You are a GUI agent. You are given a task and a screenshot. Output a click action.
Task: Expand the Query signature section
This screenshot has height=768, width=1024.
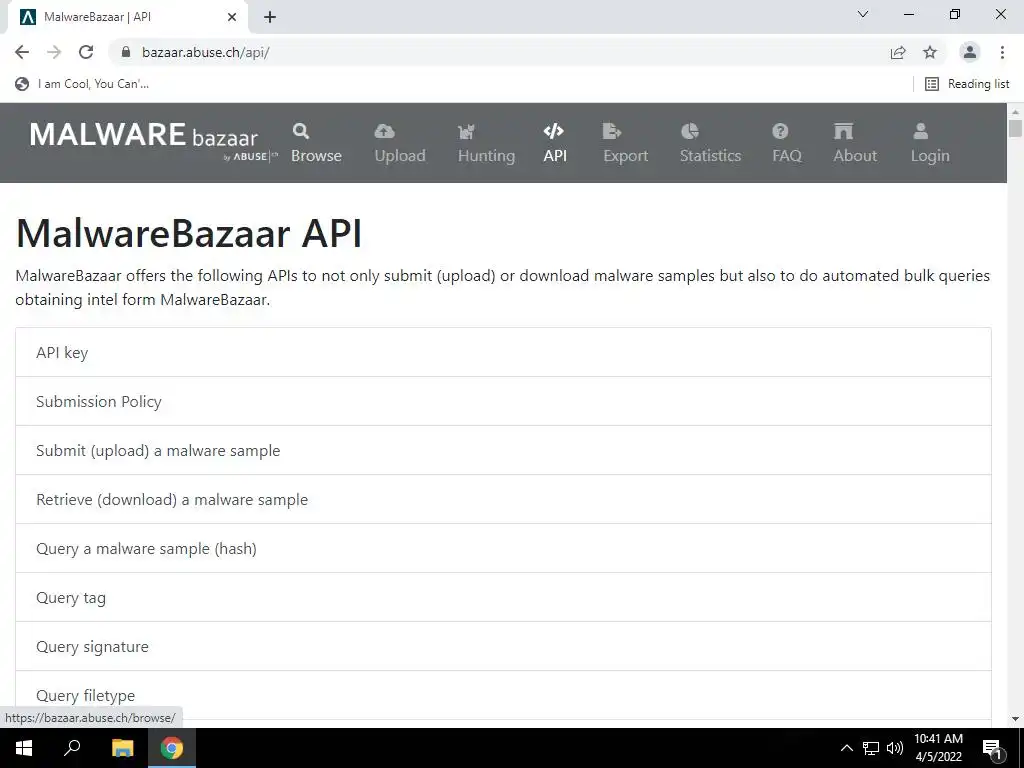pos(504,647)
